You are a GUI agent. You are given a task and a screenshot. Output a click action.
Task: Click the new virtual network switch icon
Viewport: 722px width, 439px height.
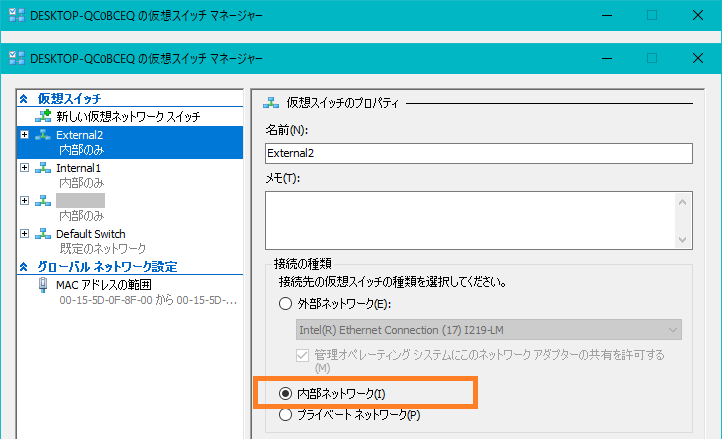click(x=43, y=117)
